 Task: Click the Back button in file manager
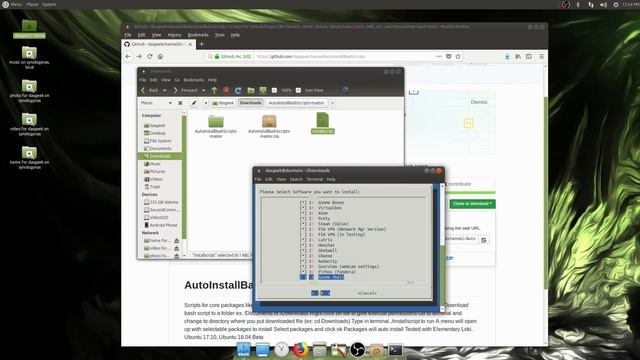150,90
